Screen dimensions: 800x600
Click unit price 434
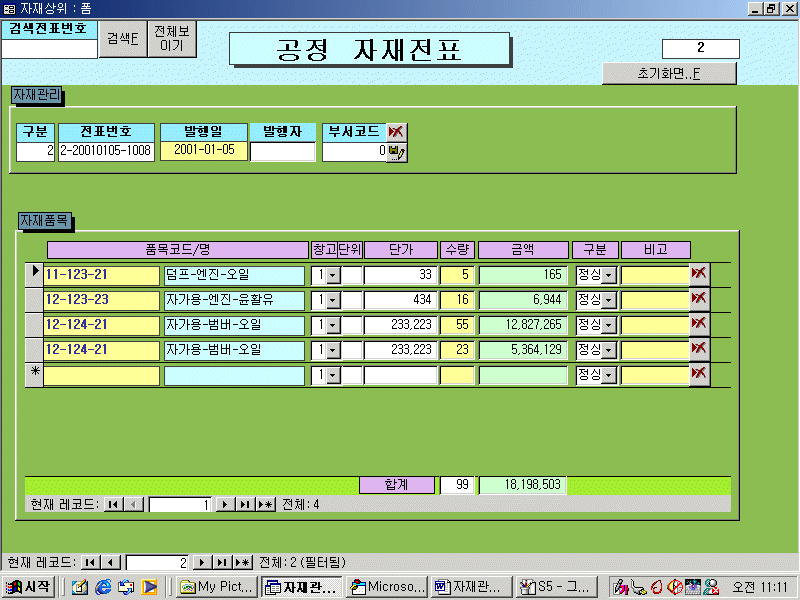pos(401,300)
